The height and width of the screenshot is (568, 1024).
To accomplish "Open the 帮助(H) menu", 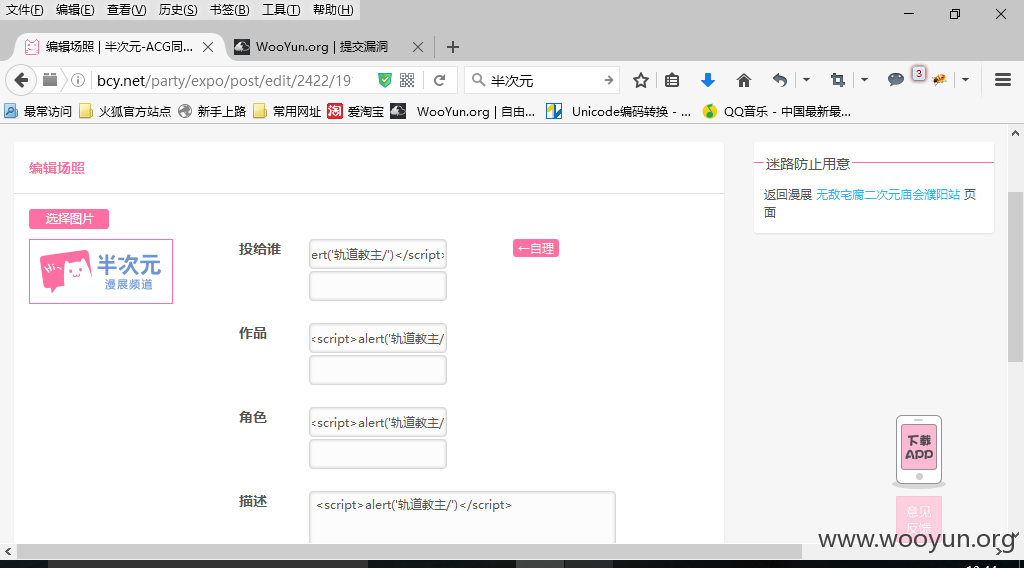I will [x=333, y=10].
